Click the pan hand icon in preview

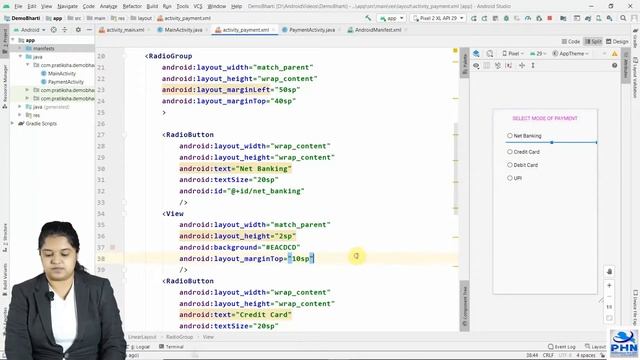(609, 271)
